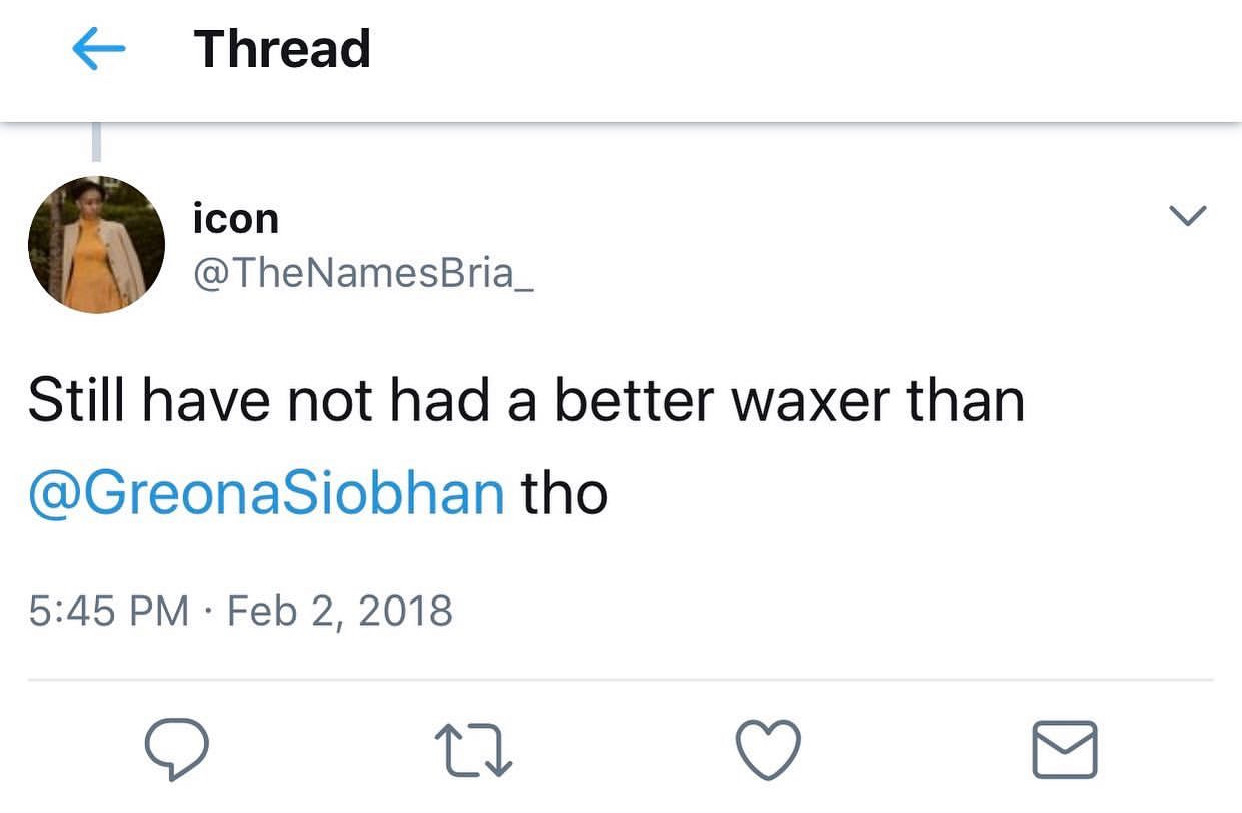
Task: Tap the "Thread" header title
Action: (x=282, y=50)
